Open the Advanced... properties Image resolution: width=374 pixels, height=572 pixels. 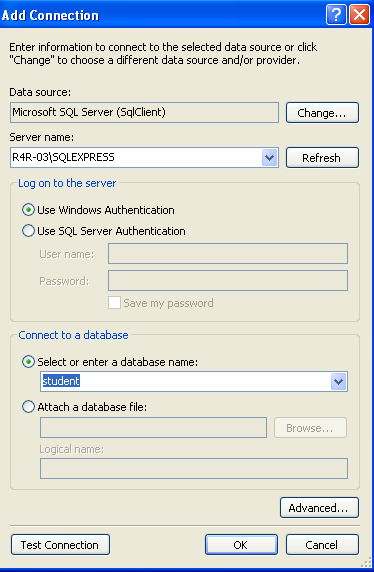(x=319, y=508)
